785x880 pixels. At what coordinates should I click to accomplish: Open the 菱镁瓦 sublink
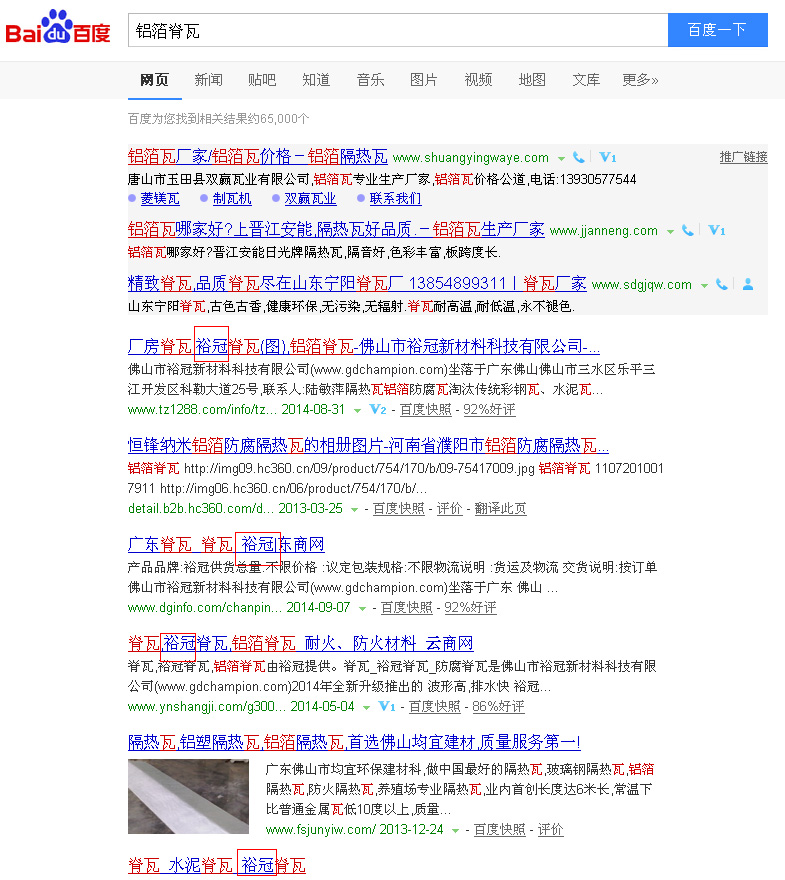[x=160, y=199]
